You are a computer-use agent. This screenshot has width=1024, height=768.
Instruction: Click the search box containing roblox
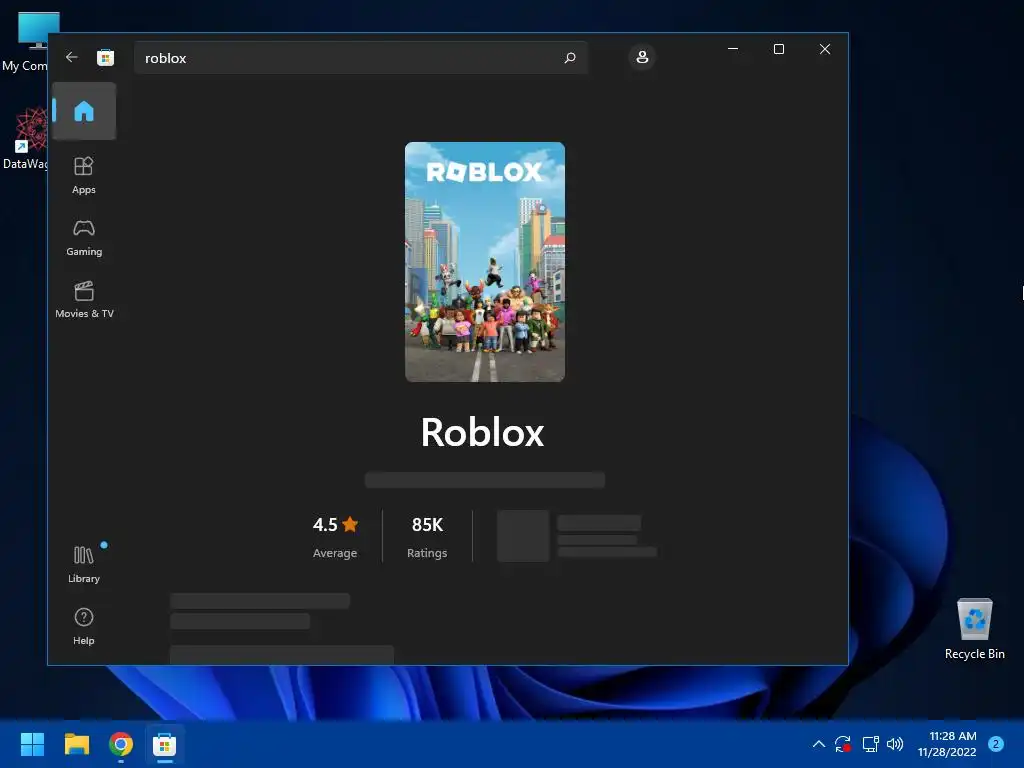[x=360, y=57]
